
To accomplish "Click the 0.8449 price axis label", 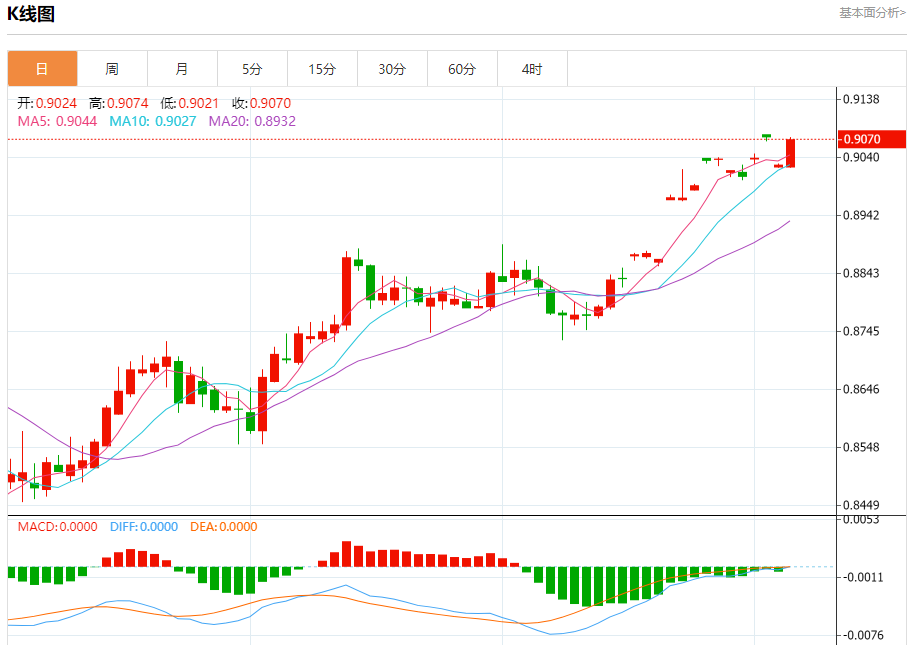I will click(x=861, y=505).
